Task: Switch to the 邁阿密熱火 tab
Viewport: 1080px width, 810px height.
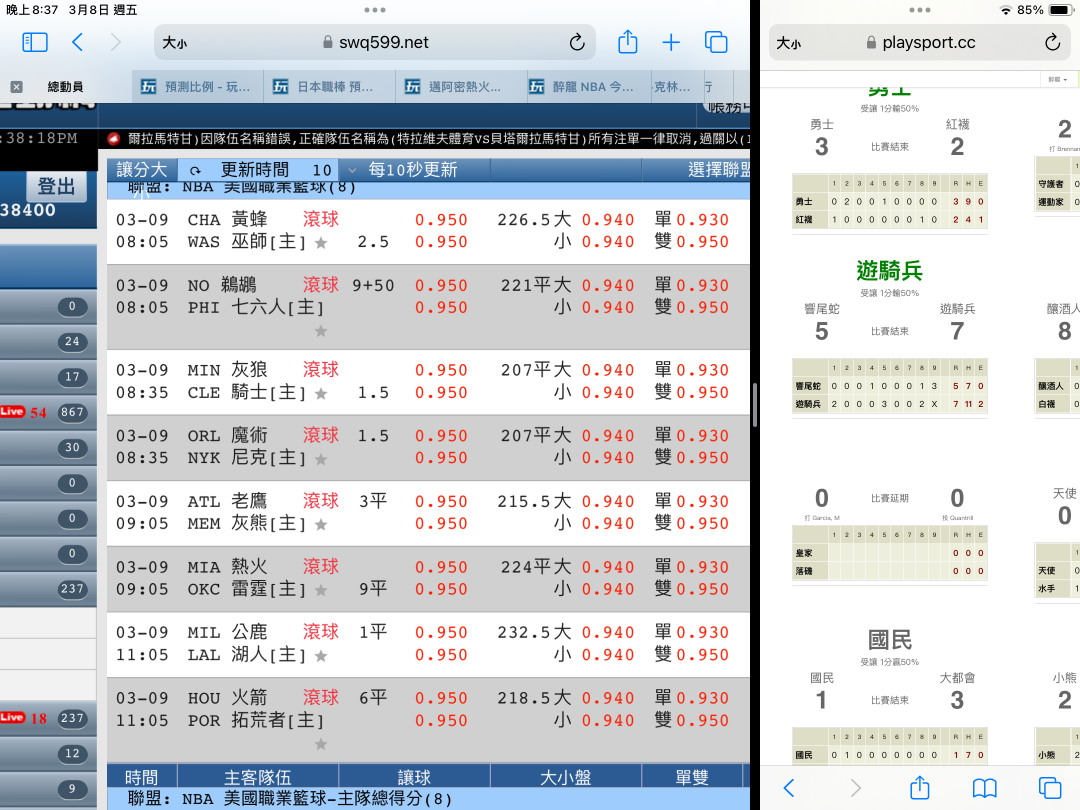Action: (461, 87)
